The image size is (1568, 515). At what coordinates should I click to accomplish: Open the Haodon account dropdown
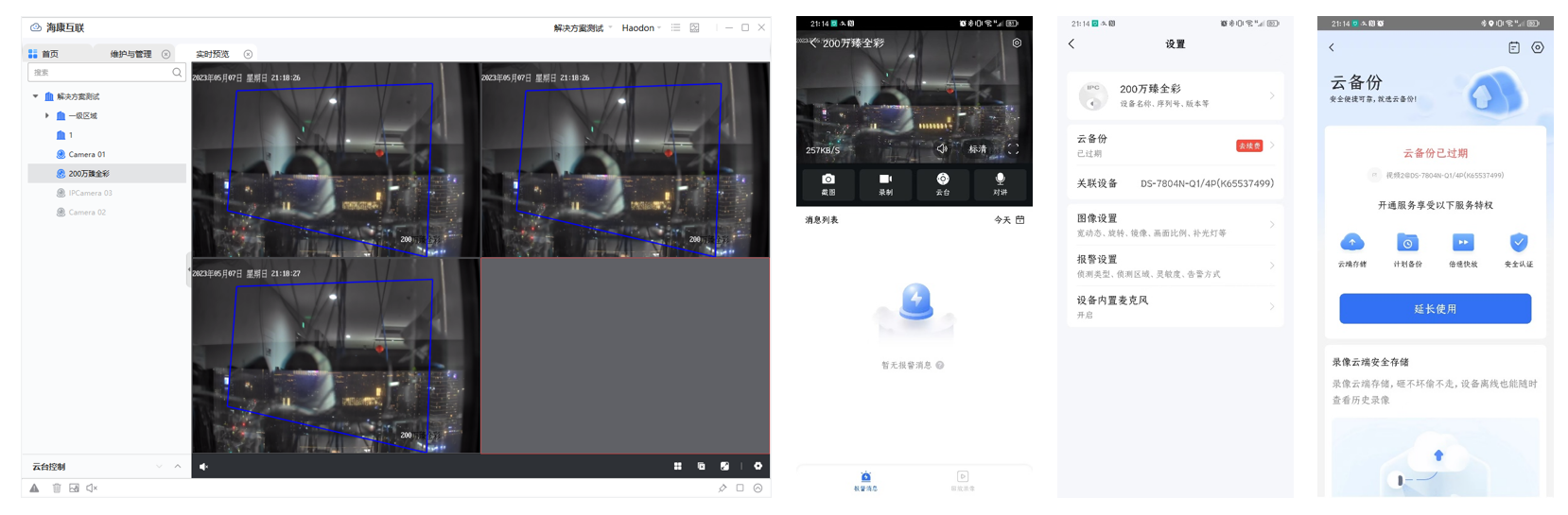click(x=641, y=28)
